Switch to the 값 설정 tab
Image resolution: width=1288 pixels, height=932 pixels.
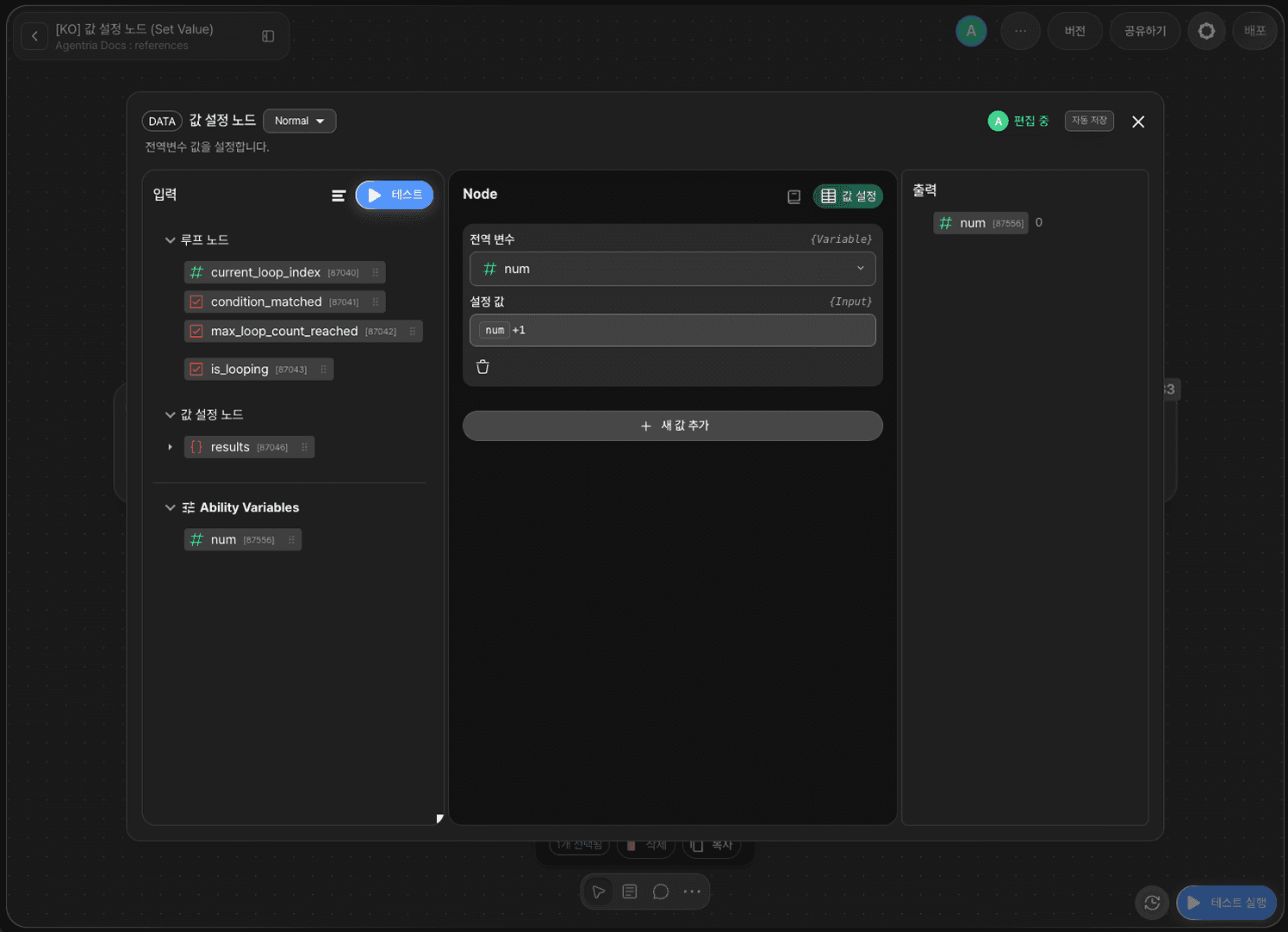[x=848, y=196]
